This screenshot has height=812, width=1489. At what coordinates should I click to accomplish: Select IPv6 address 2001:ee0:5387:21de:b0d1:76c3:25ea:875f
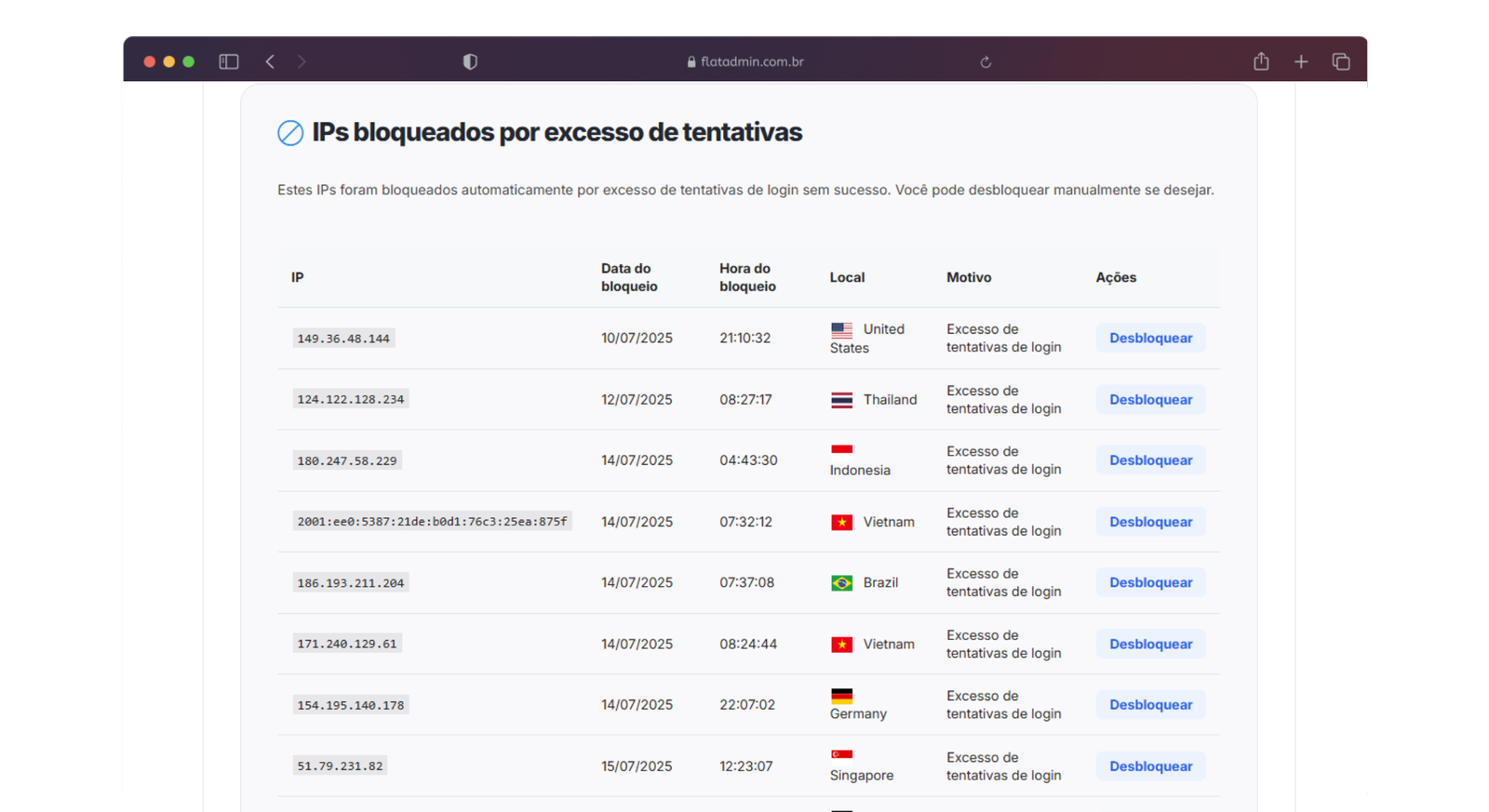pyautogui.click(x=432, y=522)
